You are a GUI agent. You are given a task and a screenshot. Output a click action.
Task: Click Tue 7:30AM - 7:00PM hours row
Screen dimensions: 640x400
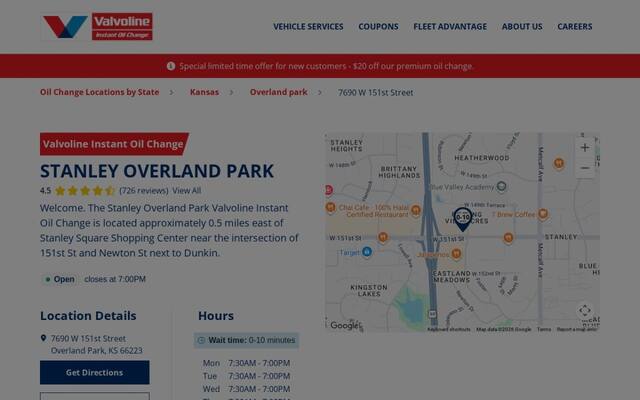[247, 376]
